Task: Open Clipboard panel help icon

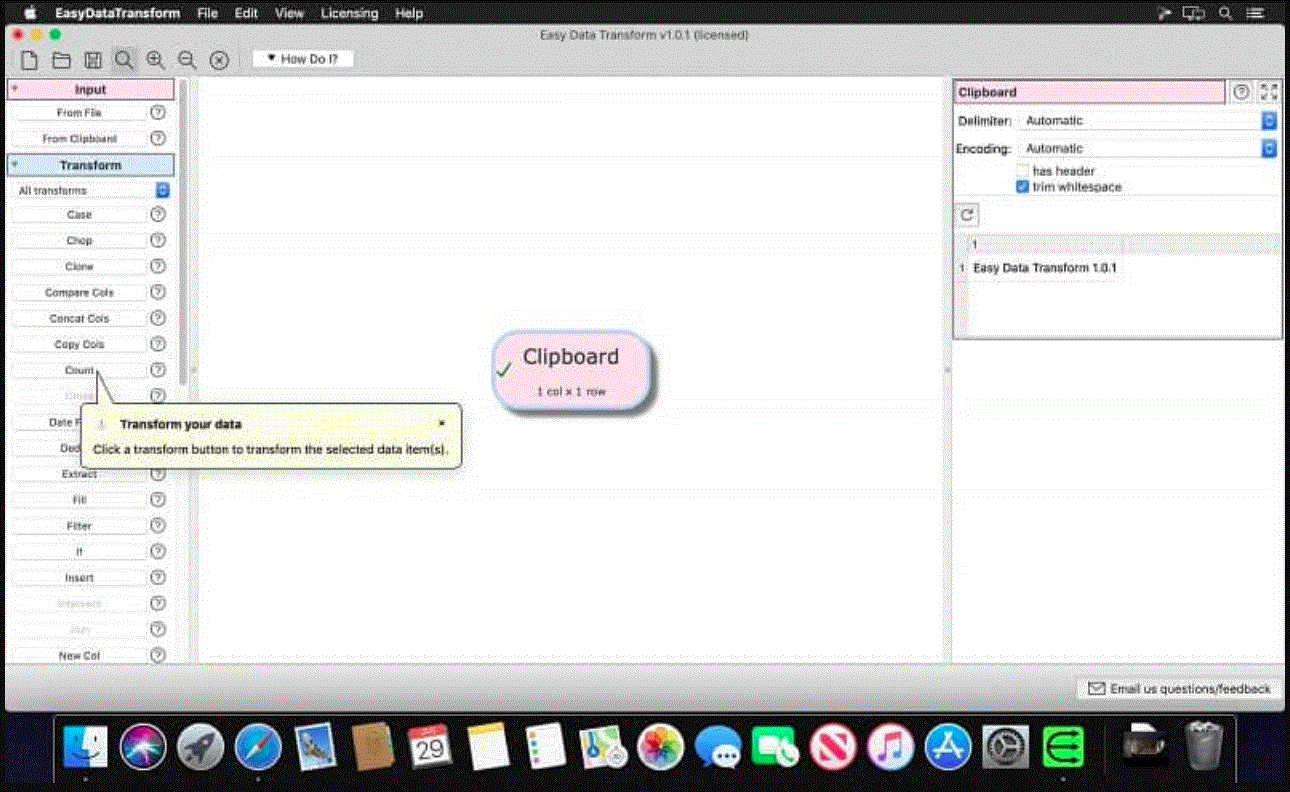Action: click(x=1241, y=92)
